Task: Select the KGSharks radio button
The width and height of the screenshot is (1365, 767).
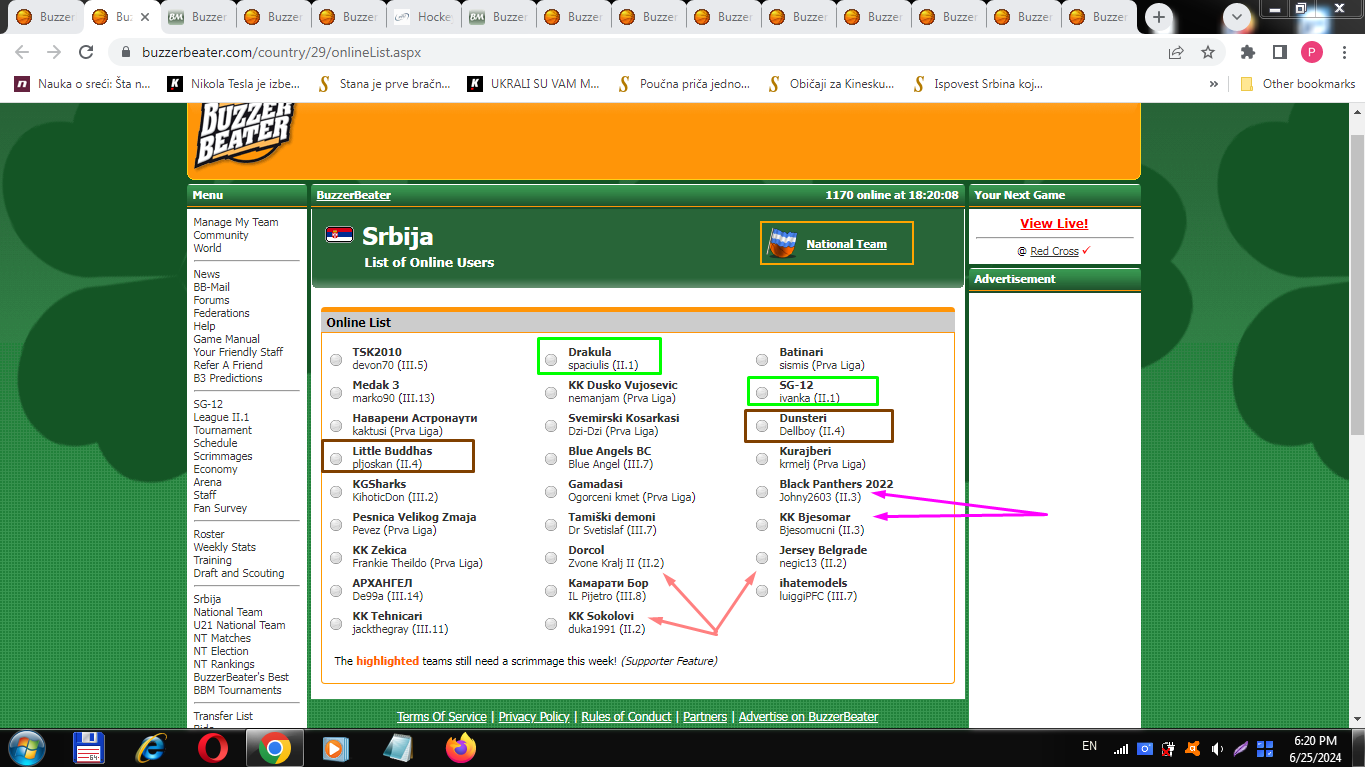Action: (335, 491)
